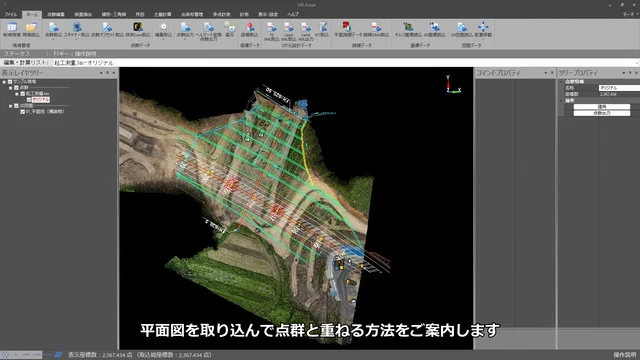Toggle the サンプル現場 root checkbox
The height and width of the screenshot is (360, 640).
click(10, 82)
